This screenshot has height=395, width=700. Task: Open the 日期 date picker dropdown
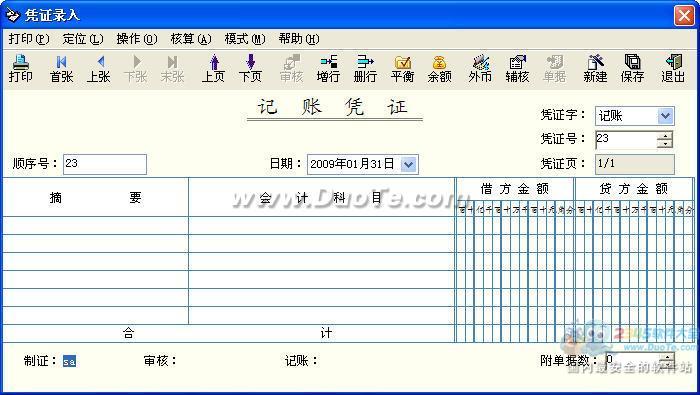pos(408,164)
